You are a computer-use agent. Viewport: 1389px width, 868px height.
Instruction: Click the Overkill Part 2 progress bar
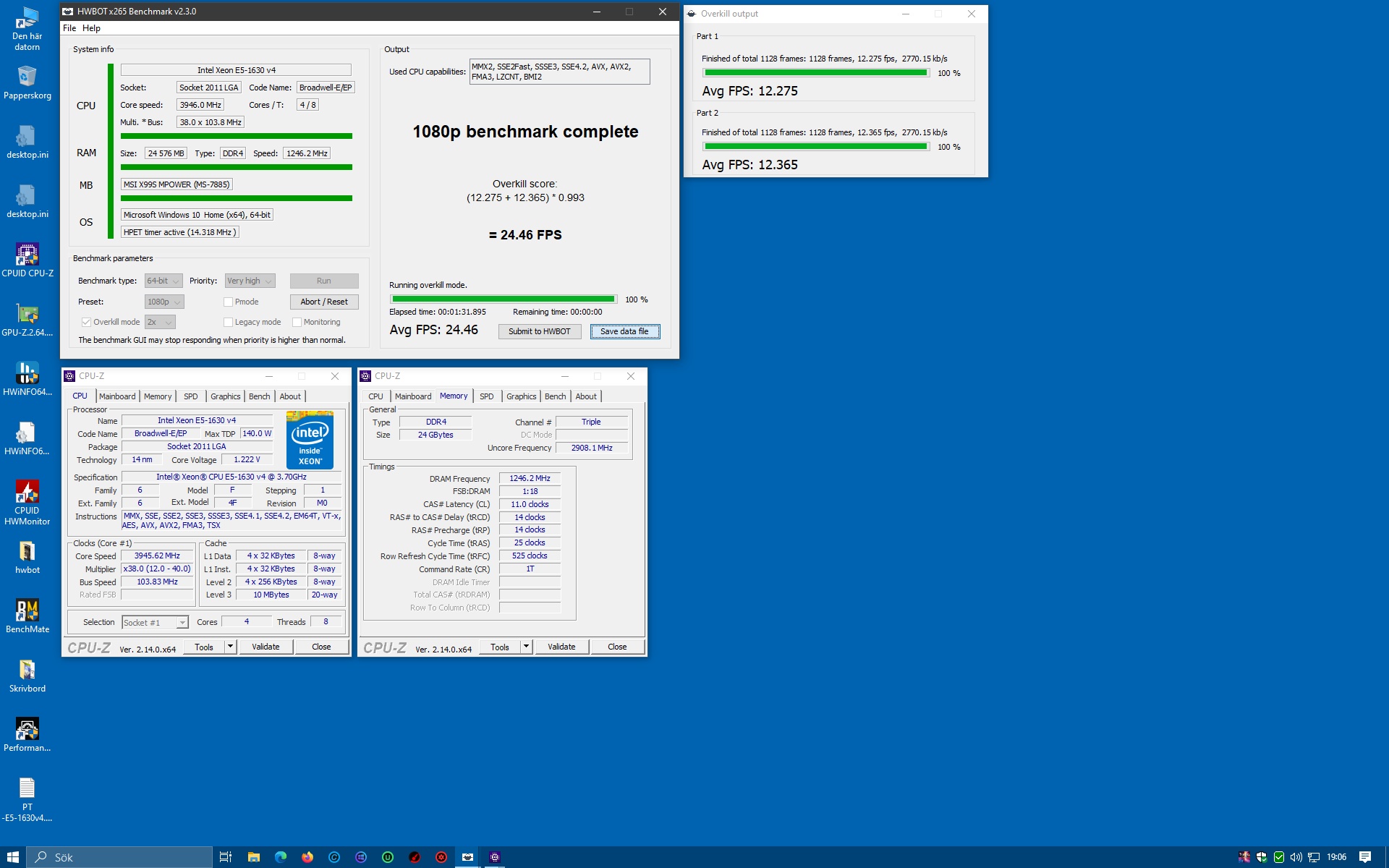coord(816,146)
